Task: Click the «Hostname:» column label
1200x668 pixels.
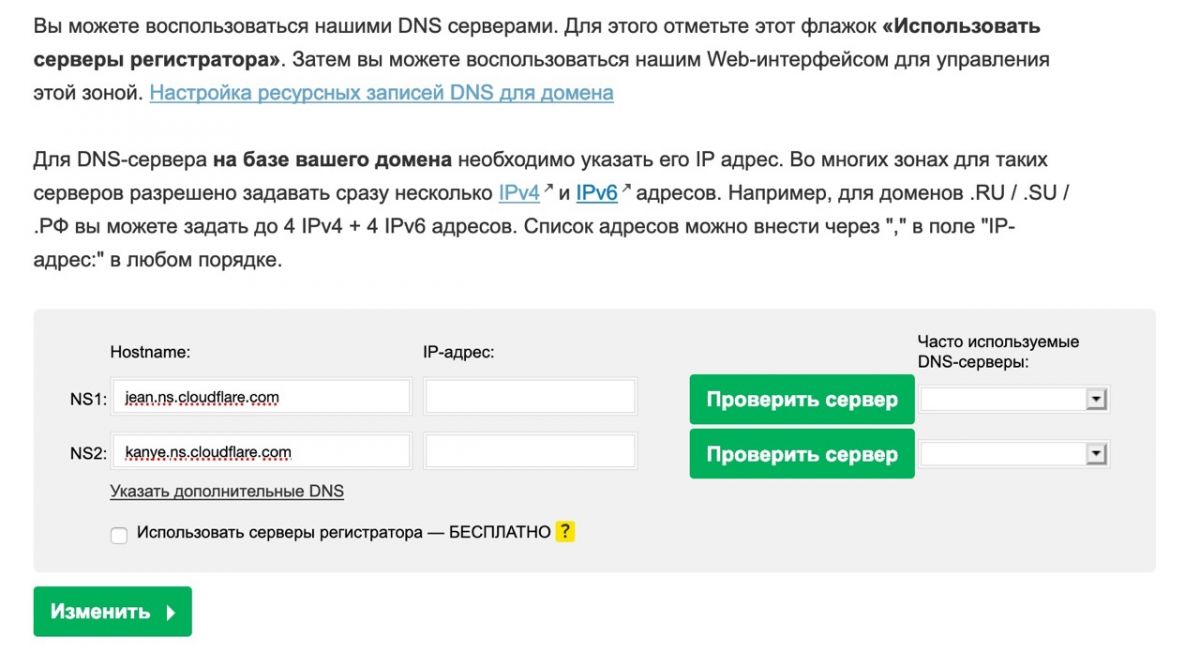Action: 150,352
